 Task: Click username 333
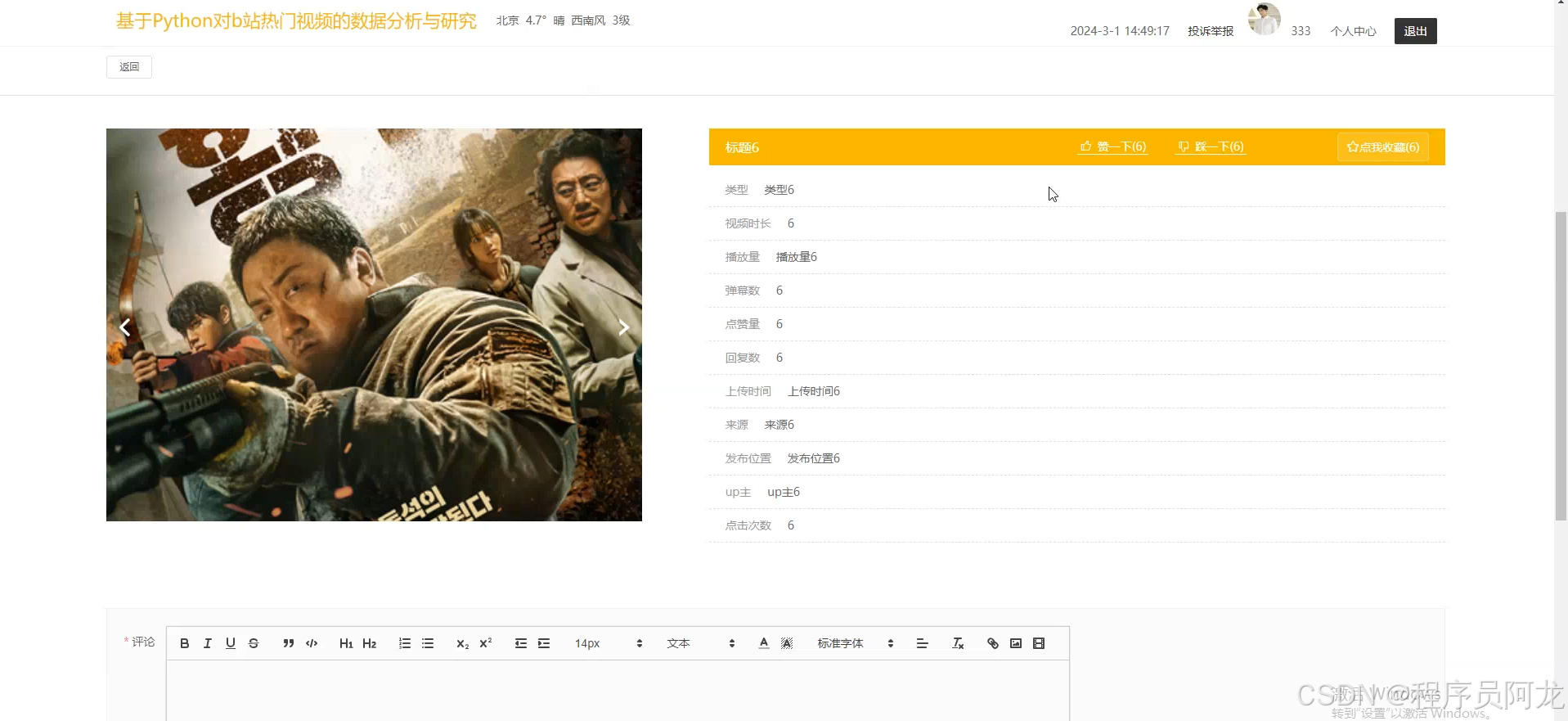[1301, 31]
